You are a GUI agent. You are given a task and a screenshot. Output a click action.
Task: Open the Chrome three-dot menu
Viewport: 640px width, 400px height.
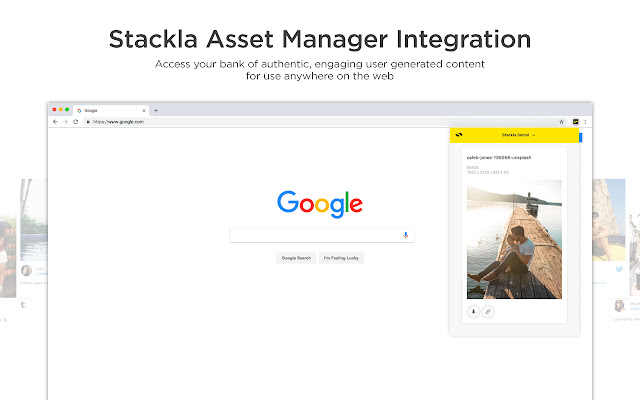(x=585, y=122)
